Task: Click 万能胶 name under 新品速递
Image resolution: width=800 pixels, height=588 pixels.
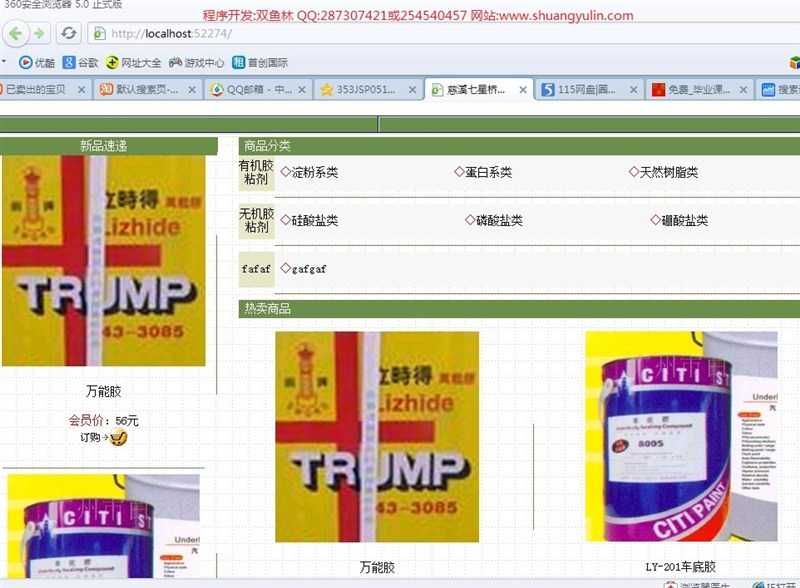Action: click(x=104, y=391)
